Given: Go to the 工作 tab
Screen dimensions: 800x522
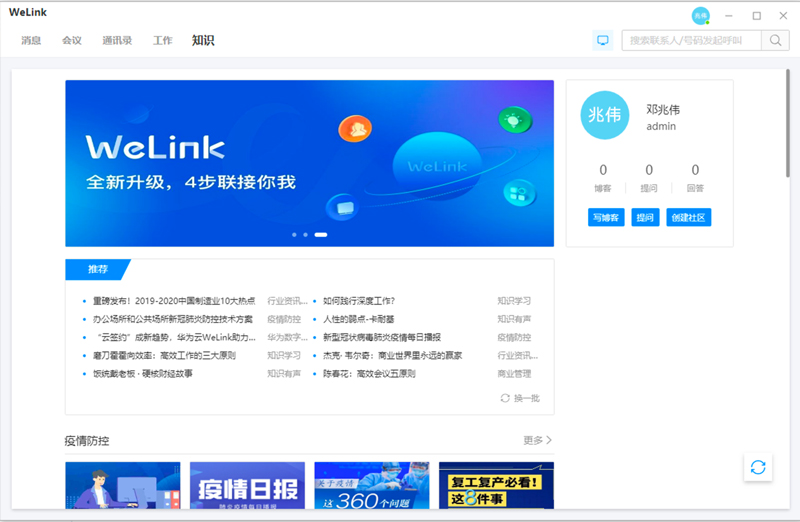Looking at the screenshot, I should pyautogui.click(x=163, y=40).
